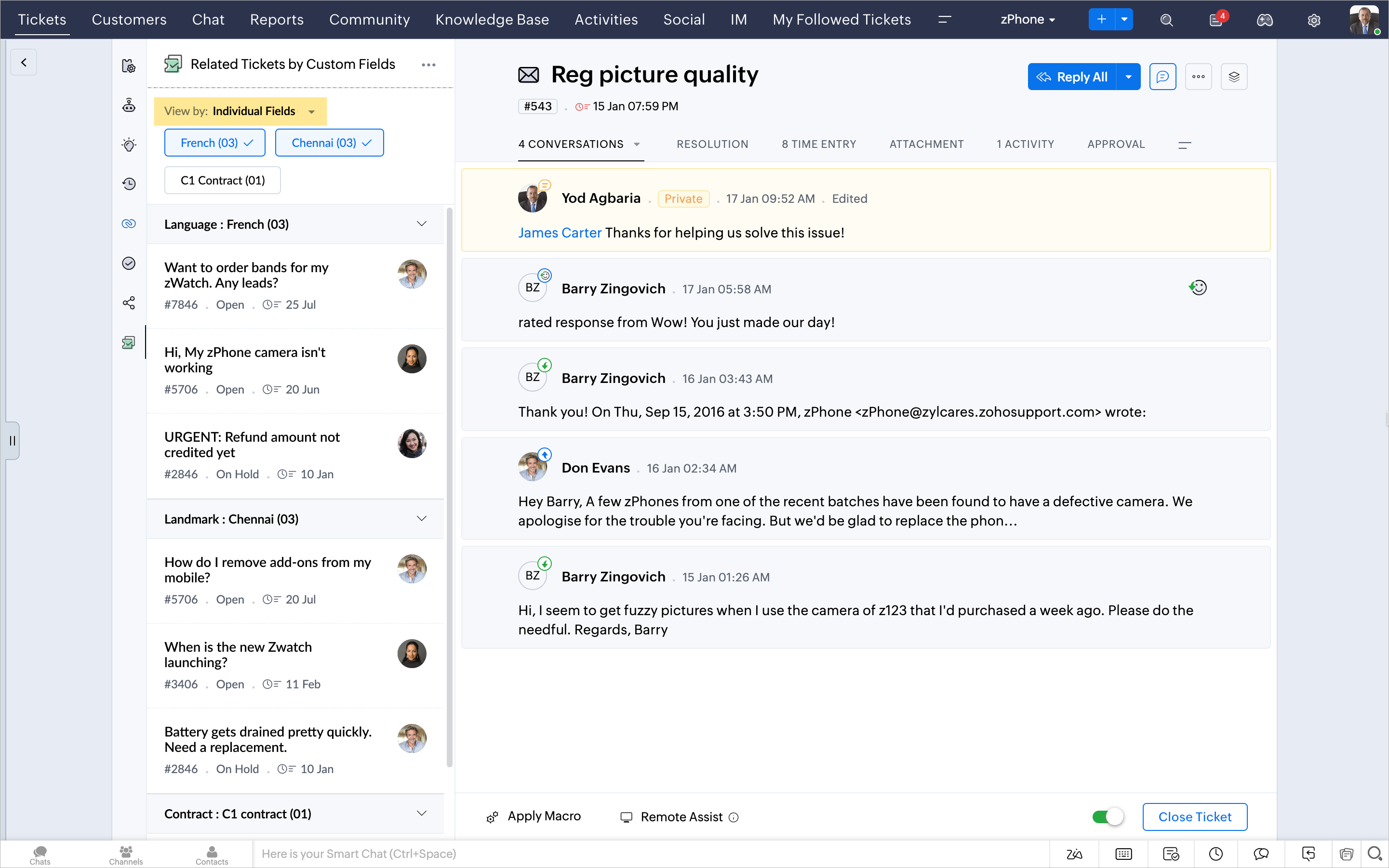
Task: Click the related tickets panel scrollbar
Action: pyautogui.click(x=450, y=487)
